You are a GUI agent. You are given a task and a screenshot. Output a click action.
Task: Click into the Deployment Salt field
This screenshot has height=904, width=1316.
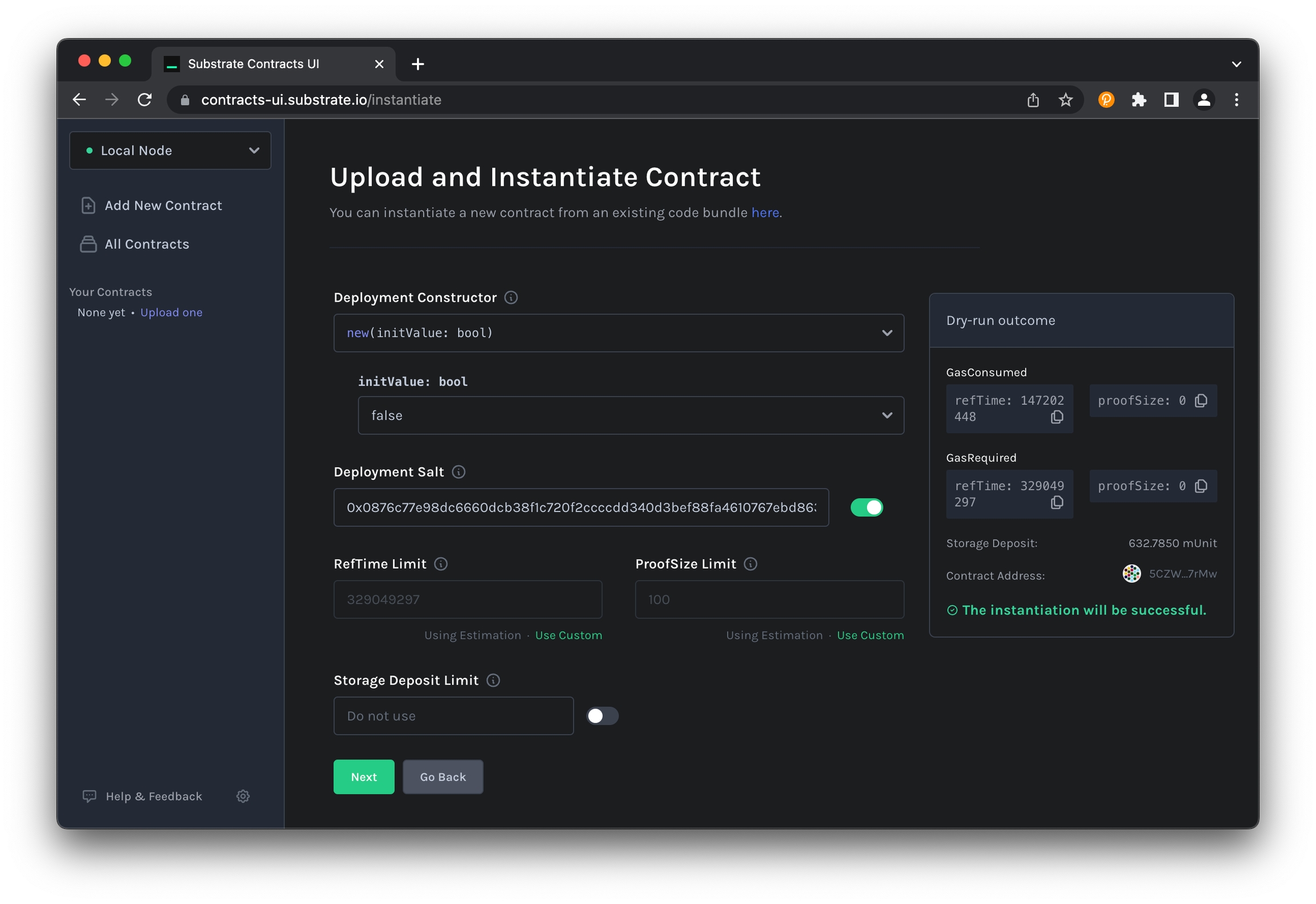pos(580,507)
